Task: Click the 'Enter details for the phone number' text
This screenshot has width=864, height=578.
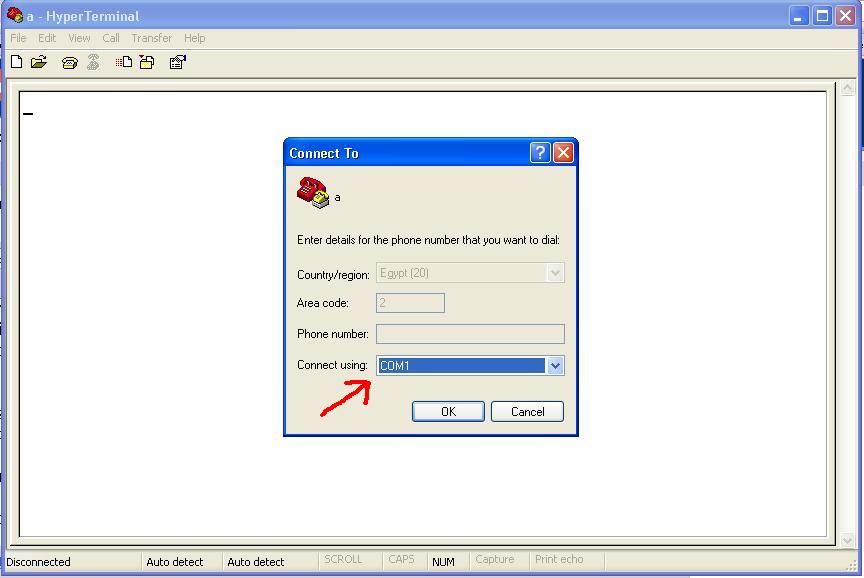Action: click(428, 240)
